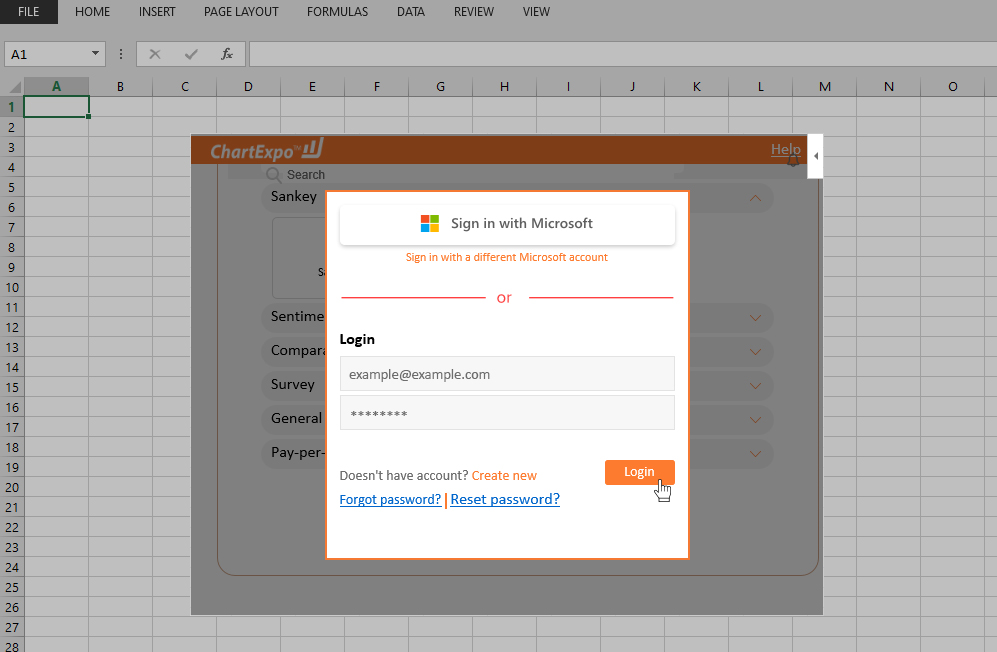Open the Reset password? link

pos(505,499)
